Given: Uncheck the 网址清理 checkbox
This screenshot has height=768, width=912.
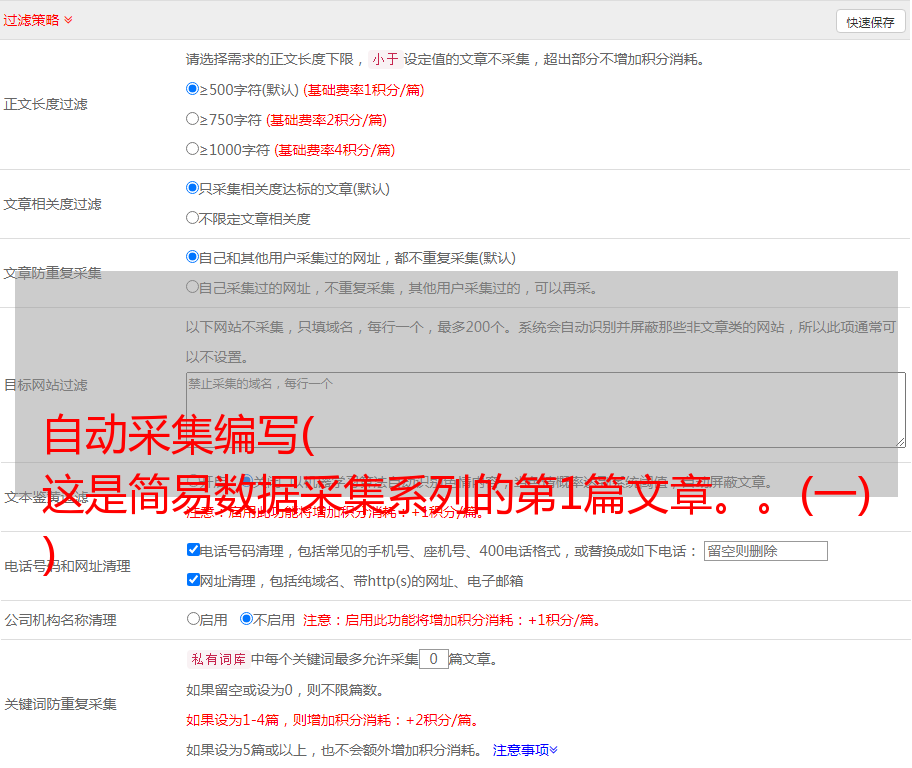Looking at the screenshot, I should click(194, 580).
